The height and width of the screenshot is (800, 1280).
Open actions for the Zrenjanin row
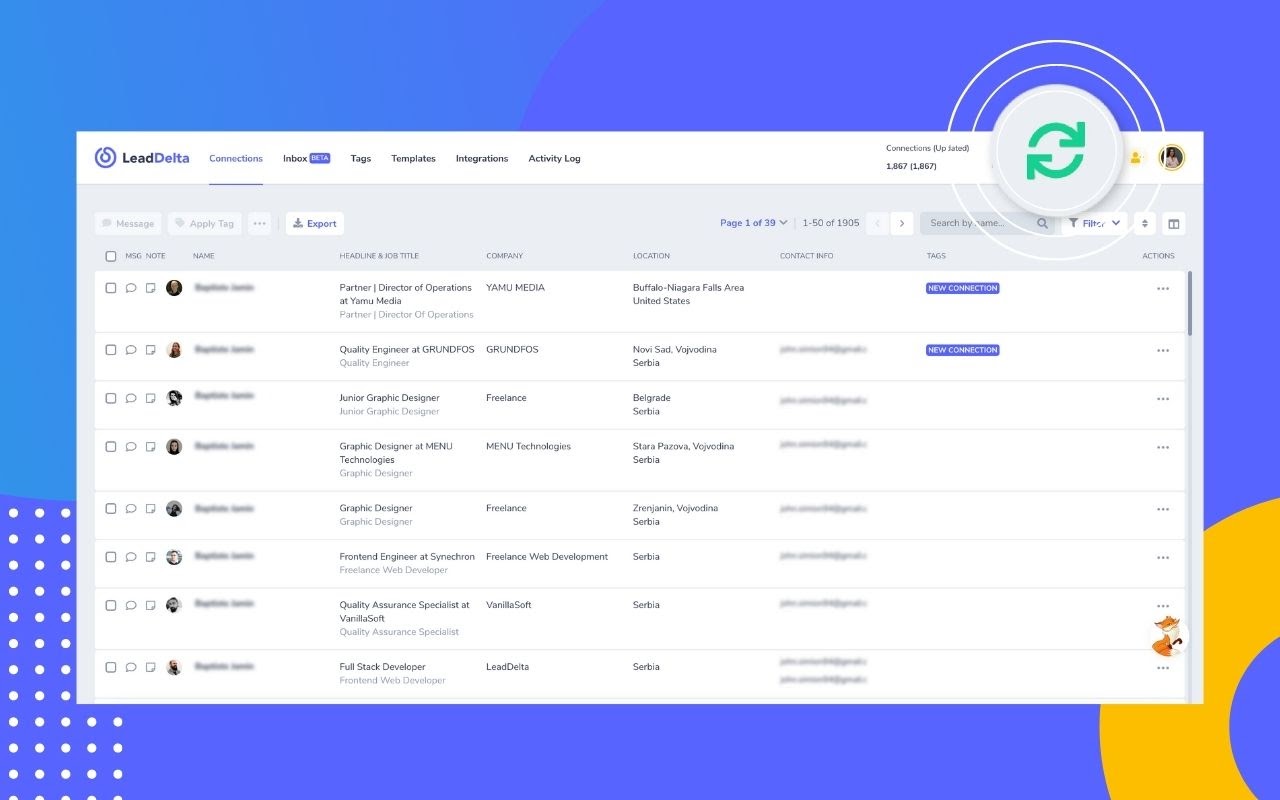(1163, 510)
